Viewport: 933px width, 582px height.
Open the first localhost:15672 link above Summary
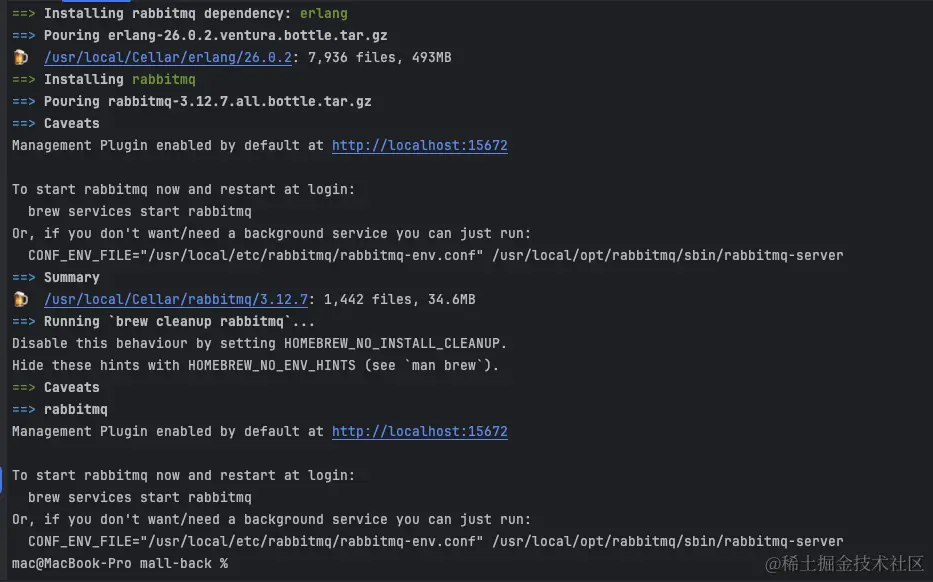(x=419, y=145)
